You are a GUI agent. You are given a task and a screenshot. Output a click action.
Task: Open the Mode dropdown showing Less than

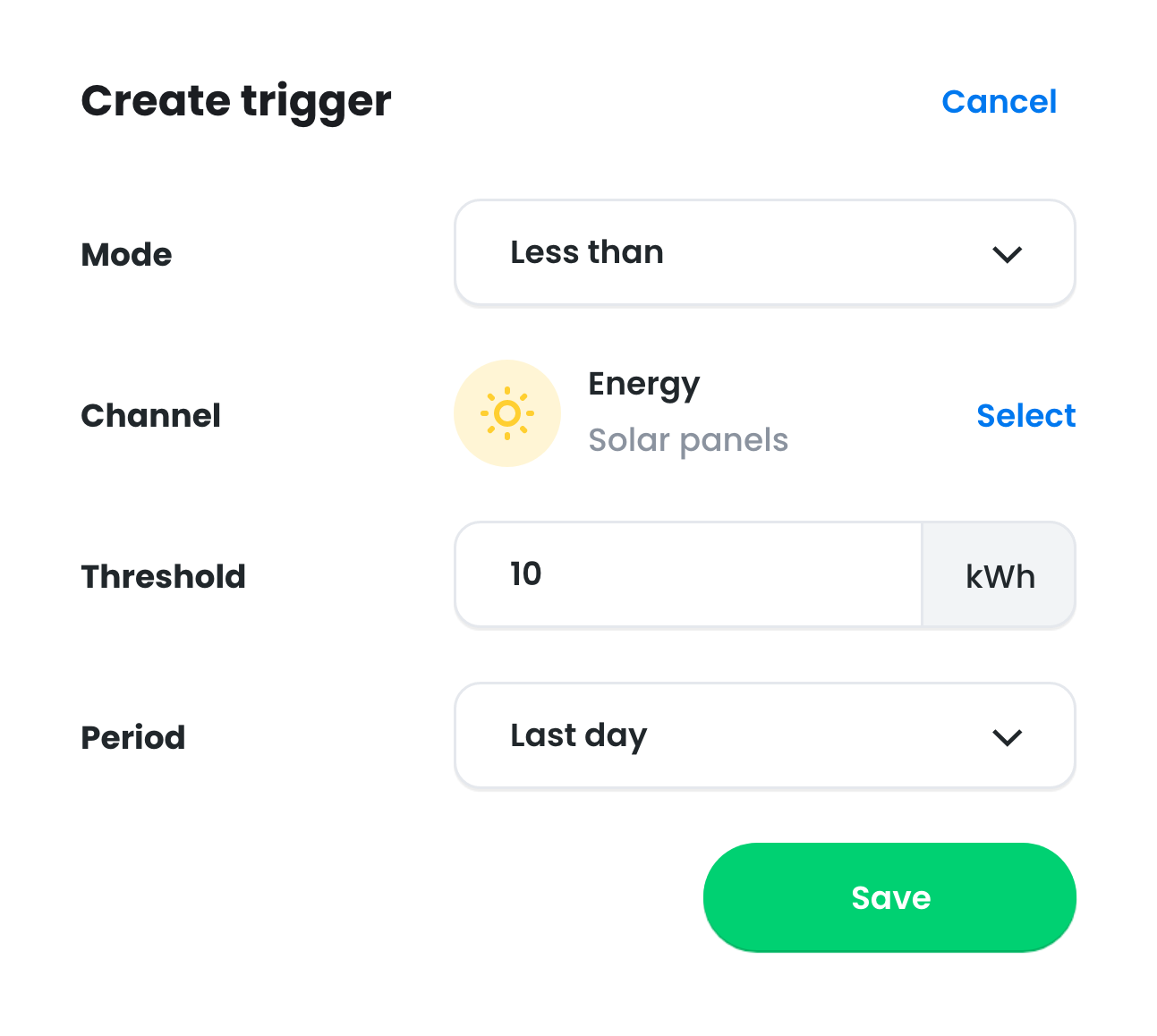click(764, 253)
